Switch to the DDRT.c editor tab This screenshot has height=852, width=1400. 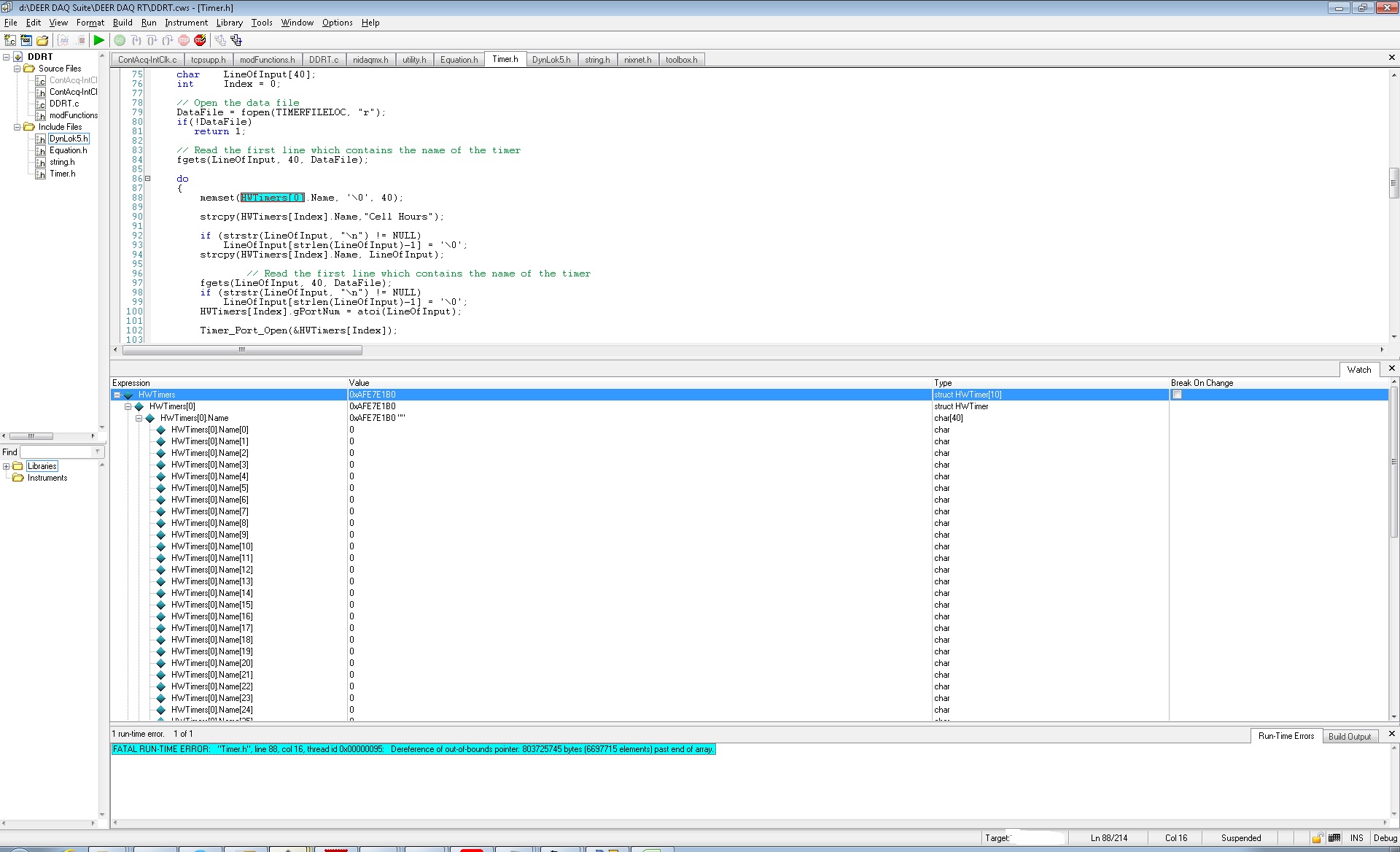coord(324,59)
